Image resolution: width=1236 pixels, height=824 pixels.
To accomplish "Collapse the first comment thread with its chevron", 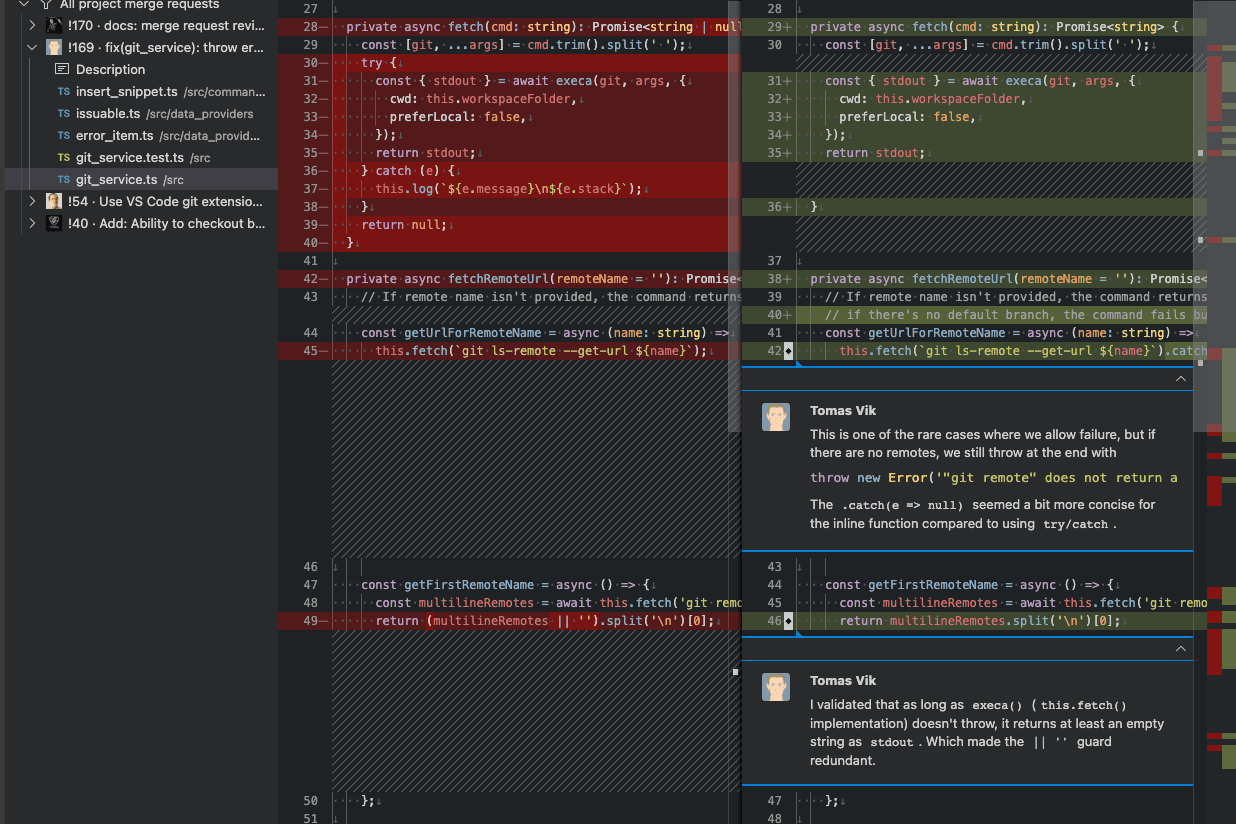I will pos(1181,379).
